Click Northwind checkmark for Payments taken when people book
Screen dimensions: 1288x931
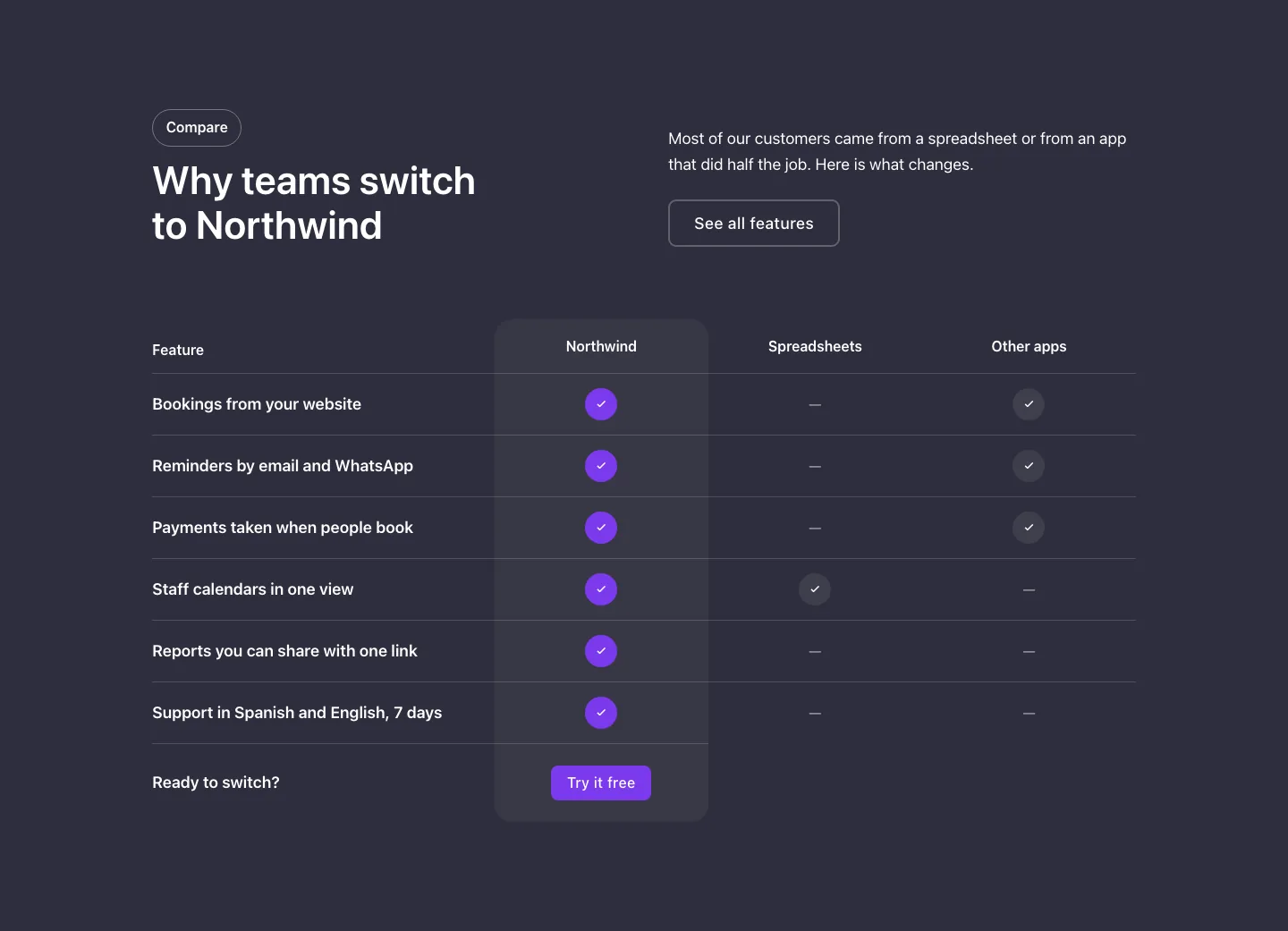click(601, 528)
